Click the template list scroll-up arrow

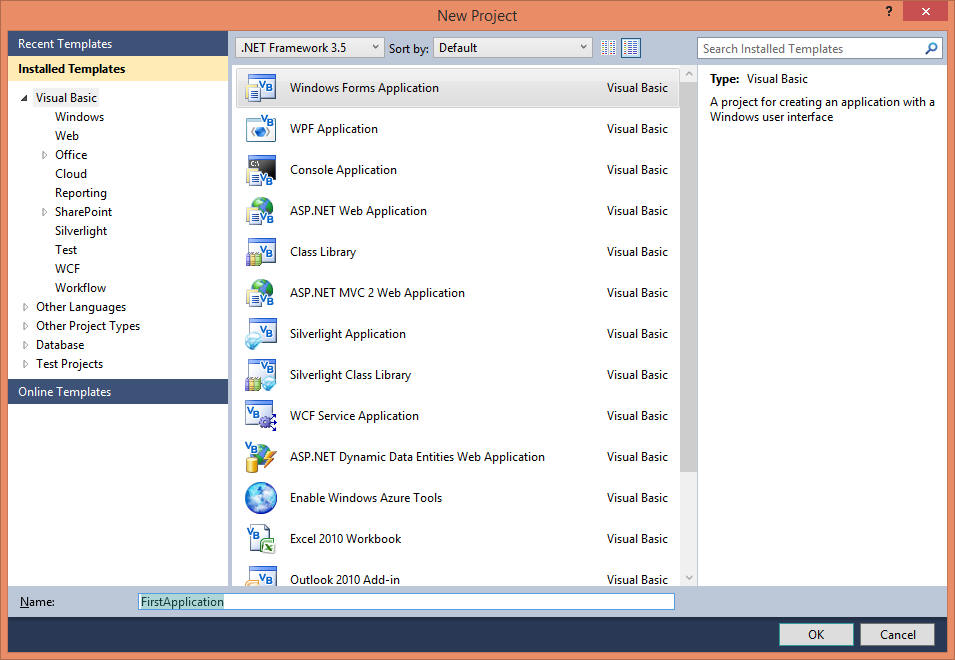[689, 75]
